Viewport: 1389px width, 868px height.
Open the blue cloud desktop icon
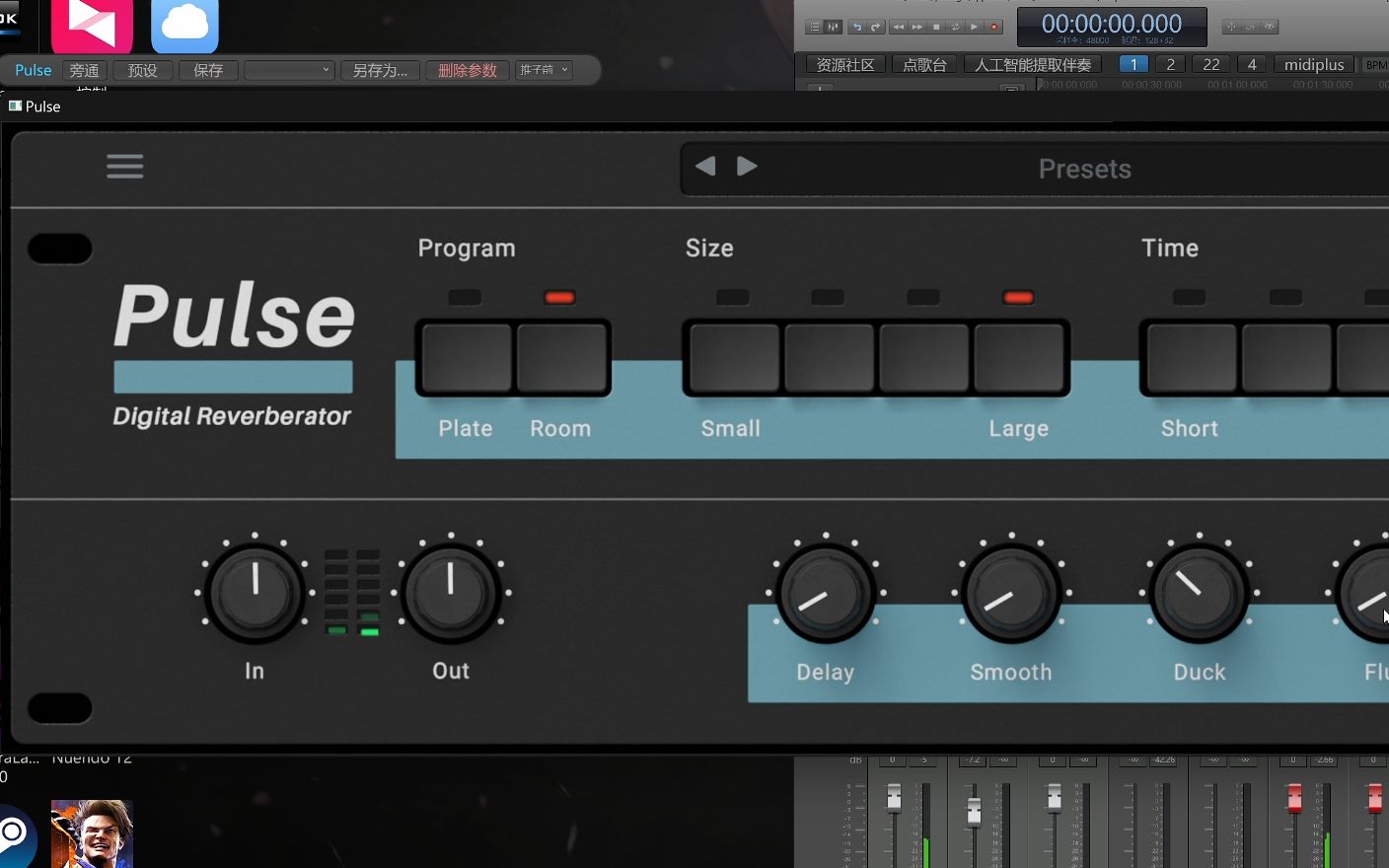tap(184, 25)
